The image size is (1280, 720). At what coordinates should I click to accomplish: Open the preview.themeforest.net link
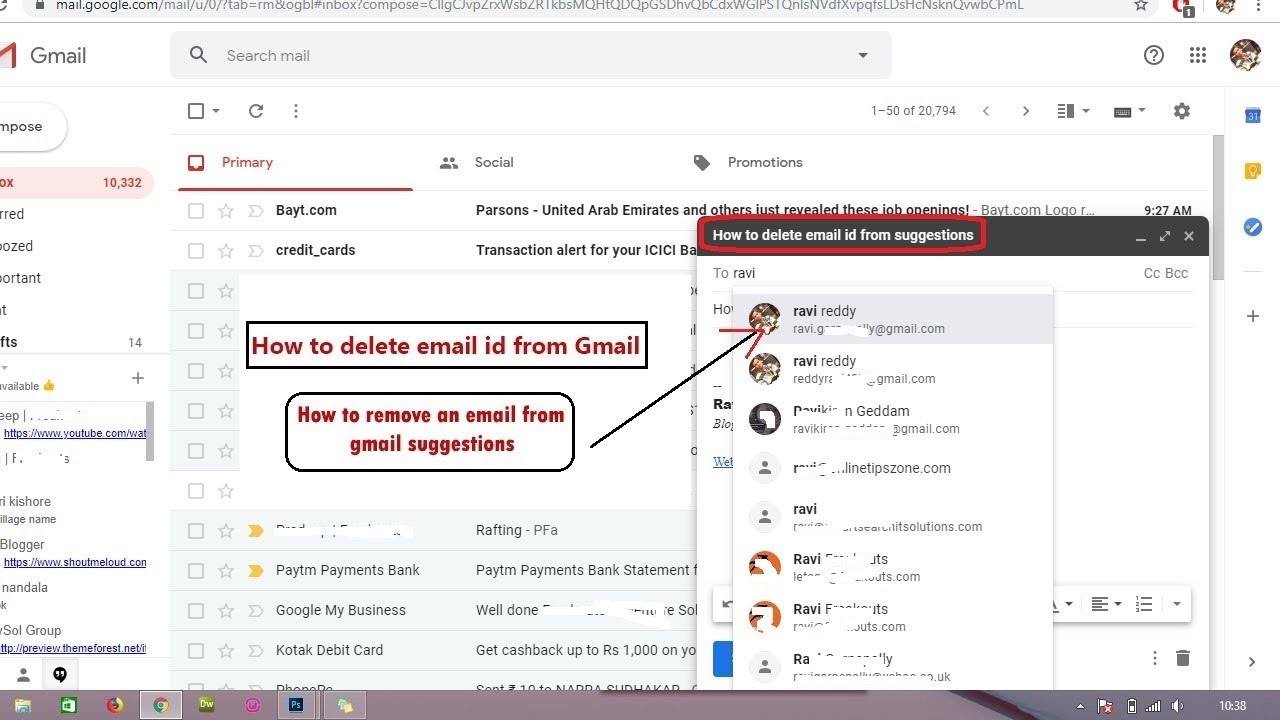pyautogui.click(x=73, y=648)
